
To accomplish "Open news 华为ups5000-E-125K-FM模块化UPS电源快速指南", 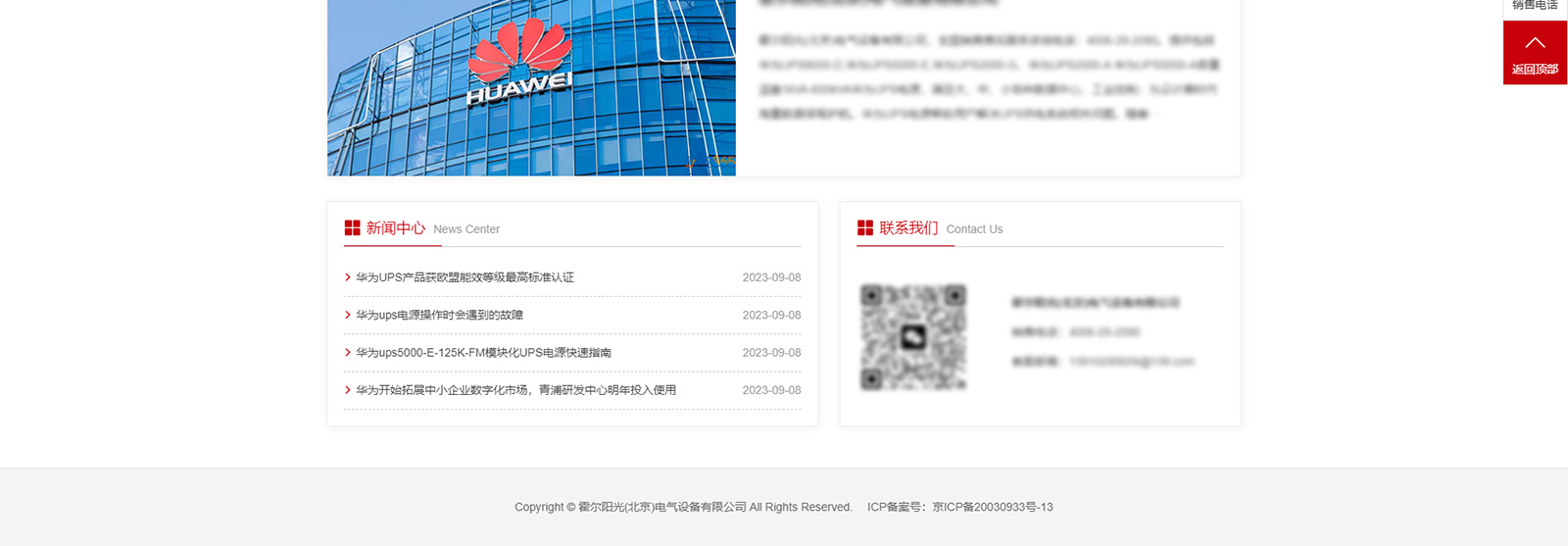I will pyautogui.click(x=483, y=353).
